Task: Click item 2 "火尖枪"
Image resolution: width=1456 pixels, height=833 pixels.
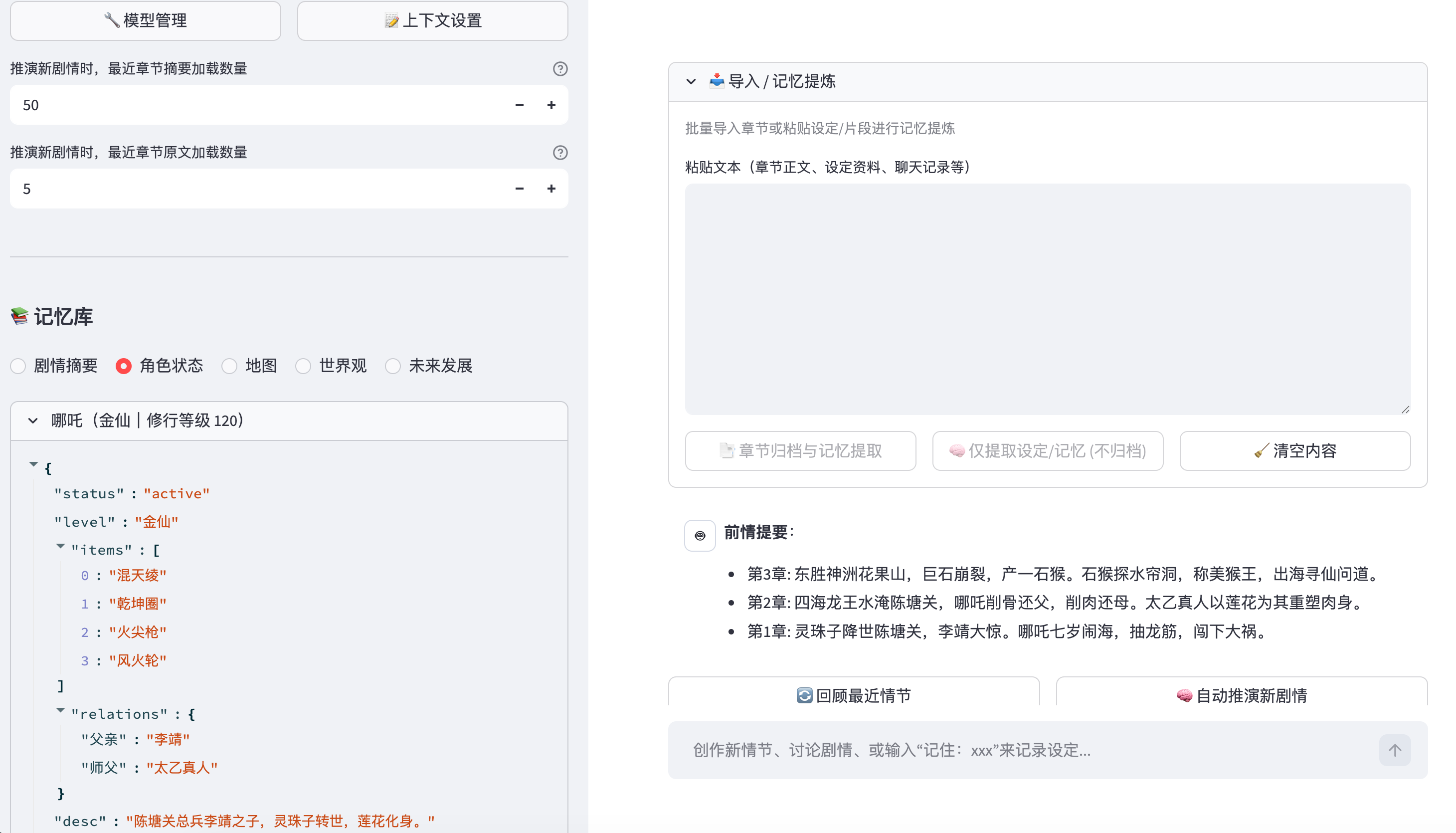Action: (138, 632)
